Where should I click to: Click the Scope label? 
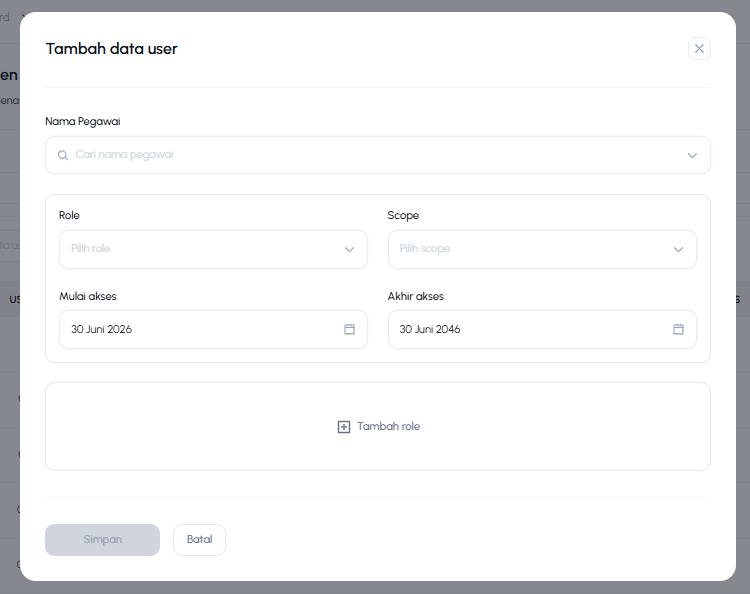[x=403, y=216]
